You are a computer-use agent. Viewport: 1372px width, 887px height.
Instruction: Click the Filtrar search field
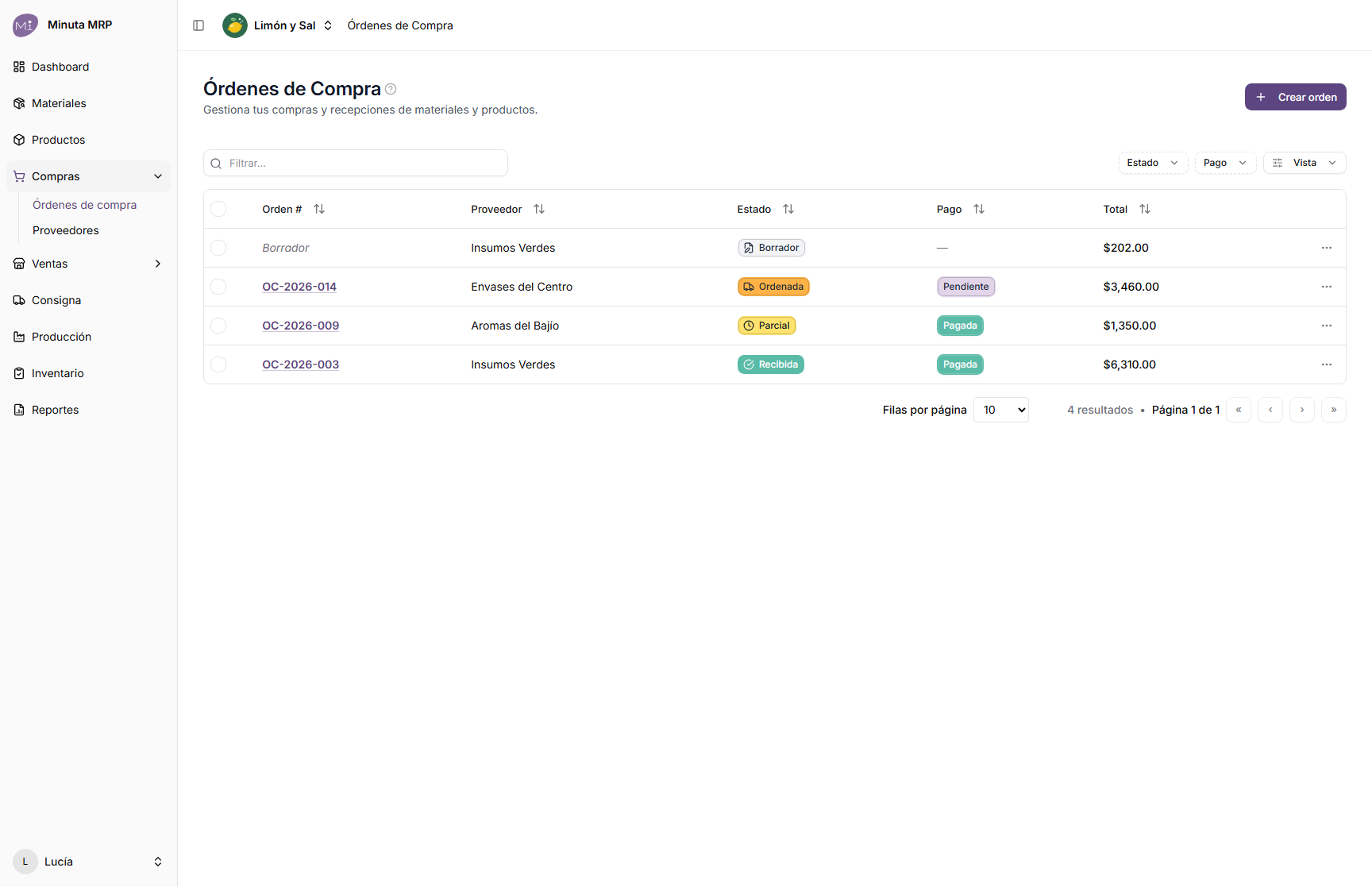pyautogui.click(x=356, y=163)
